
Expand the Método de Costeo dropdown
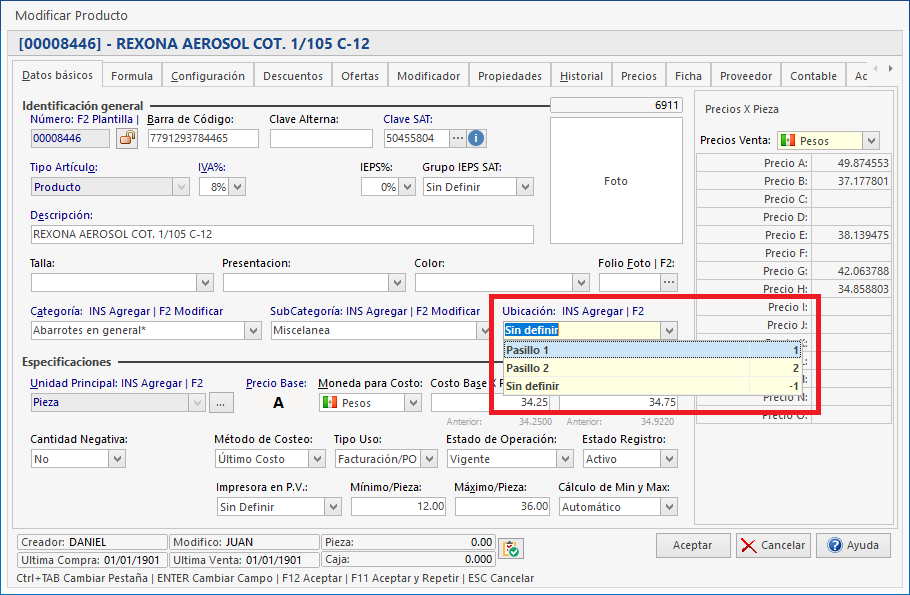click(x=316, y=459)
